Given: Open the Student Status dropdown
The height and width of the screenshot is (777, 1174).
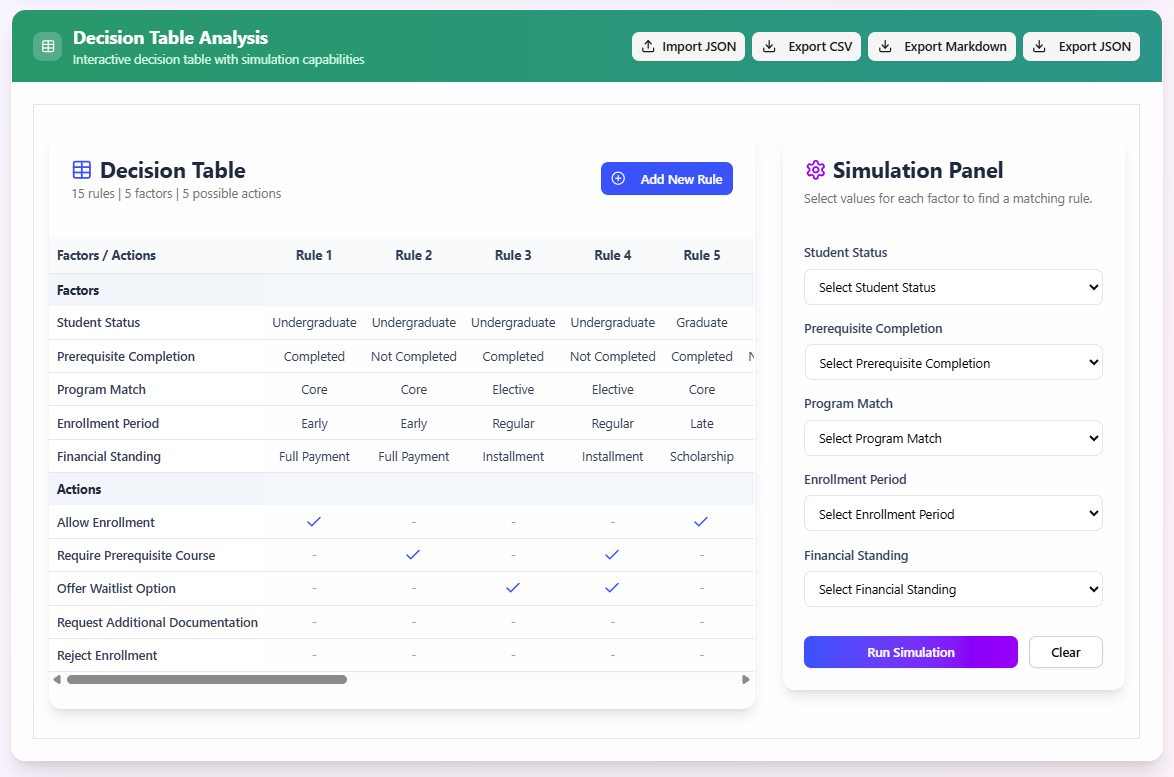Looking at the screenshot, I should [x=952, y=287].
